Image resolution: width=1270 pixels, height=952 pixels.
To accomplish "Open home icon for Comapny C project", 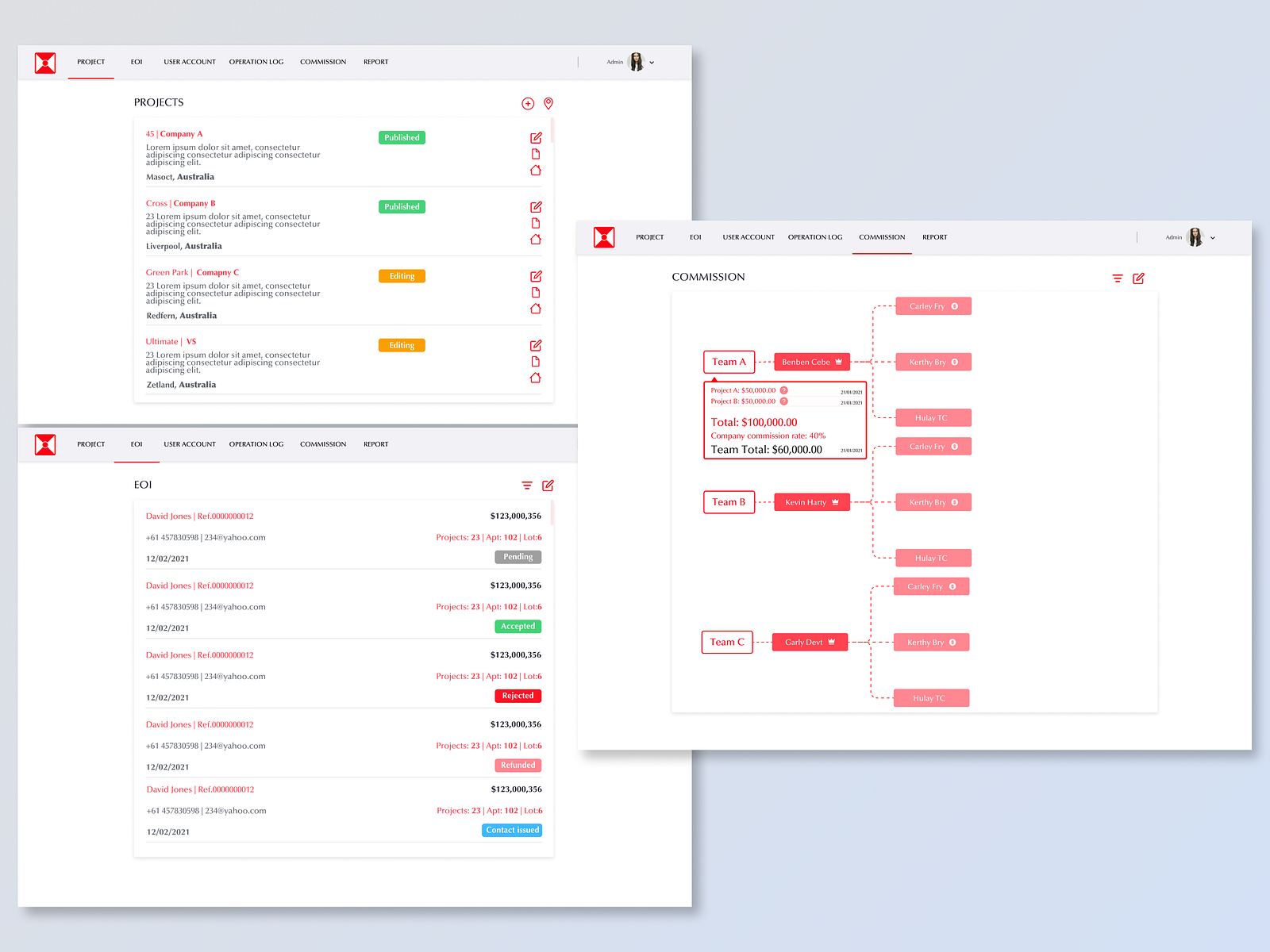I will (536, 309).
